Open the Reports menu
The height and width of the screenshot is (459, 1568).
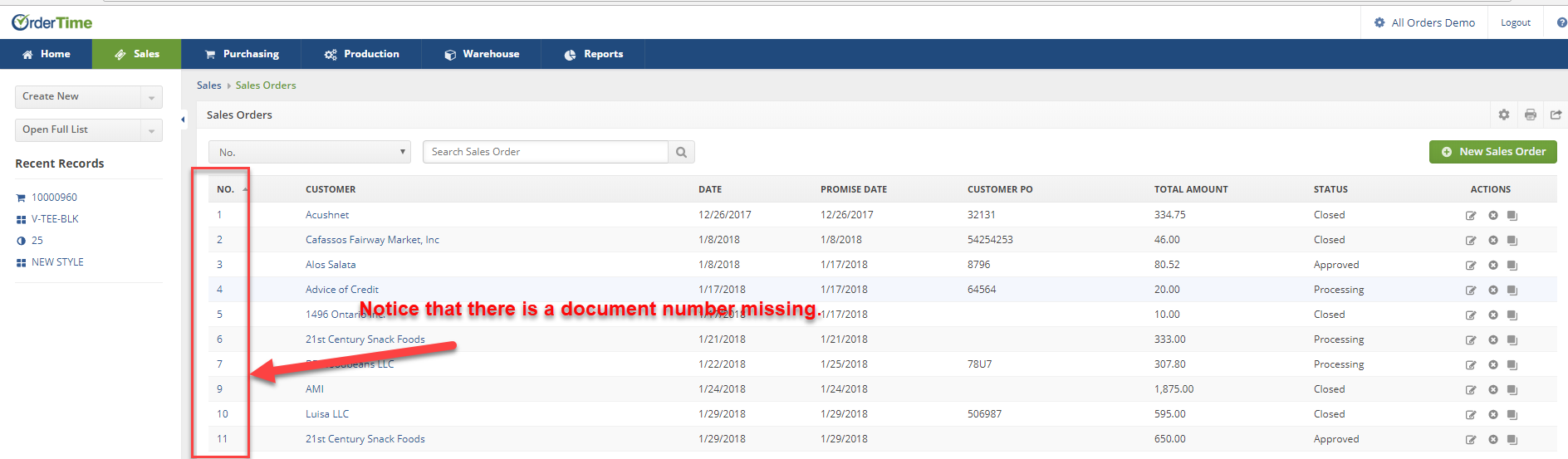(593, 54)
